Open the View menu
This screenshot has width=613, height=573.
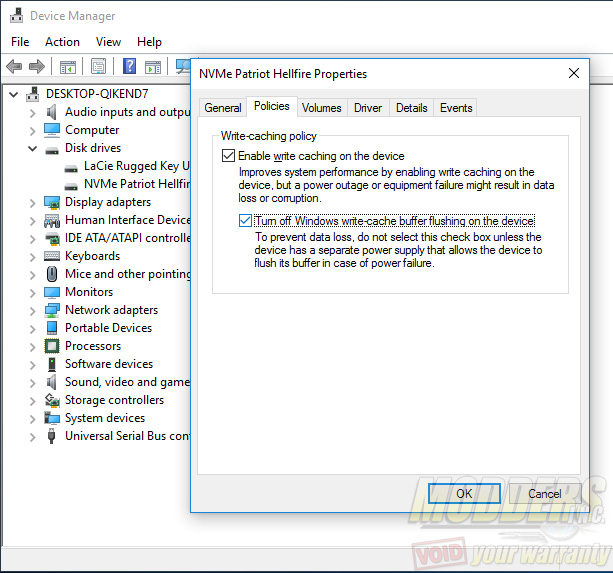pyautogui.click(x=108, y=42)
